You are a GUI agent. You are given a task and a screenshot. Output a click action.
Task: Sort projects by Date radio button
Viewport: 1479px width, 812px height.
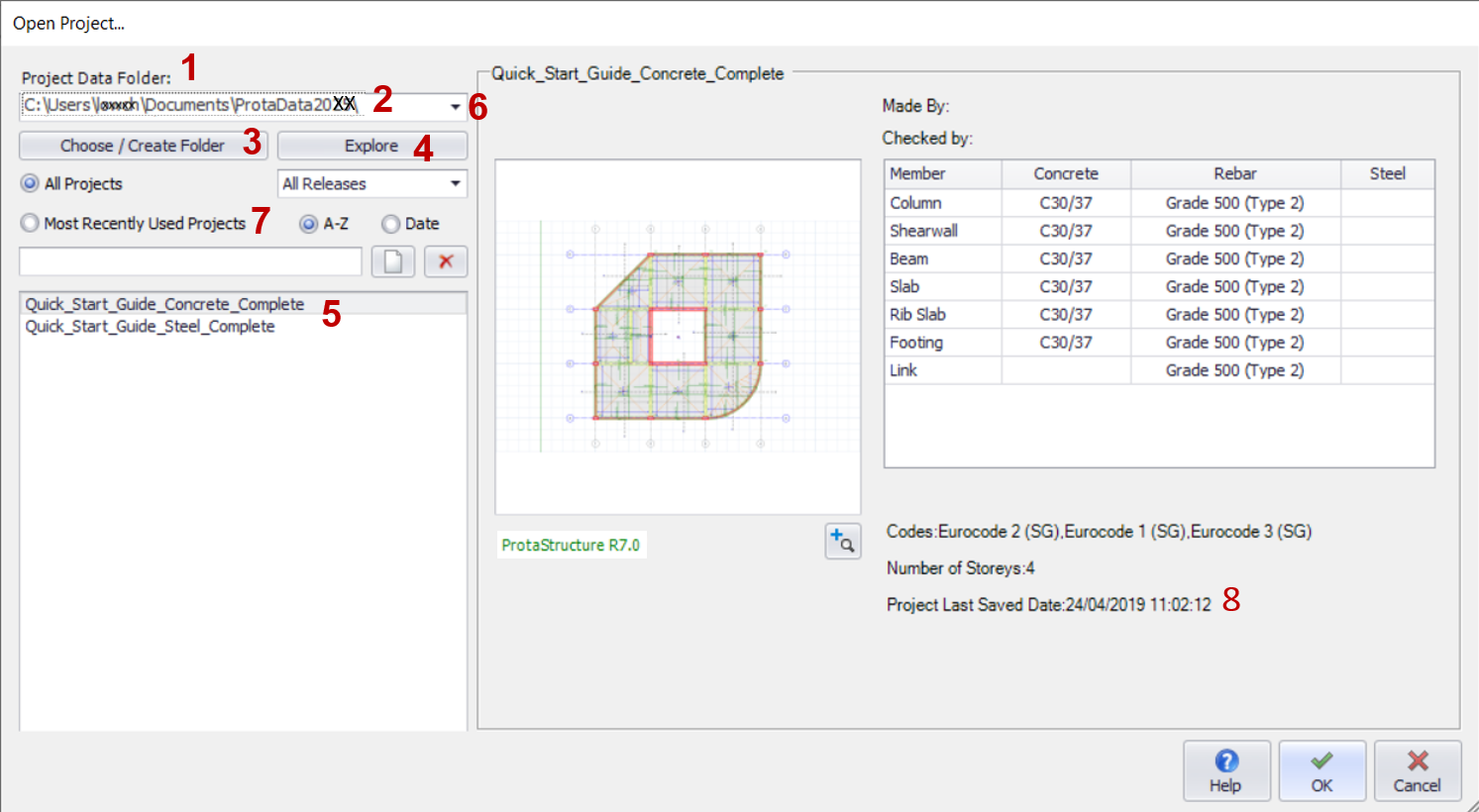(391, 224)
